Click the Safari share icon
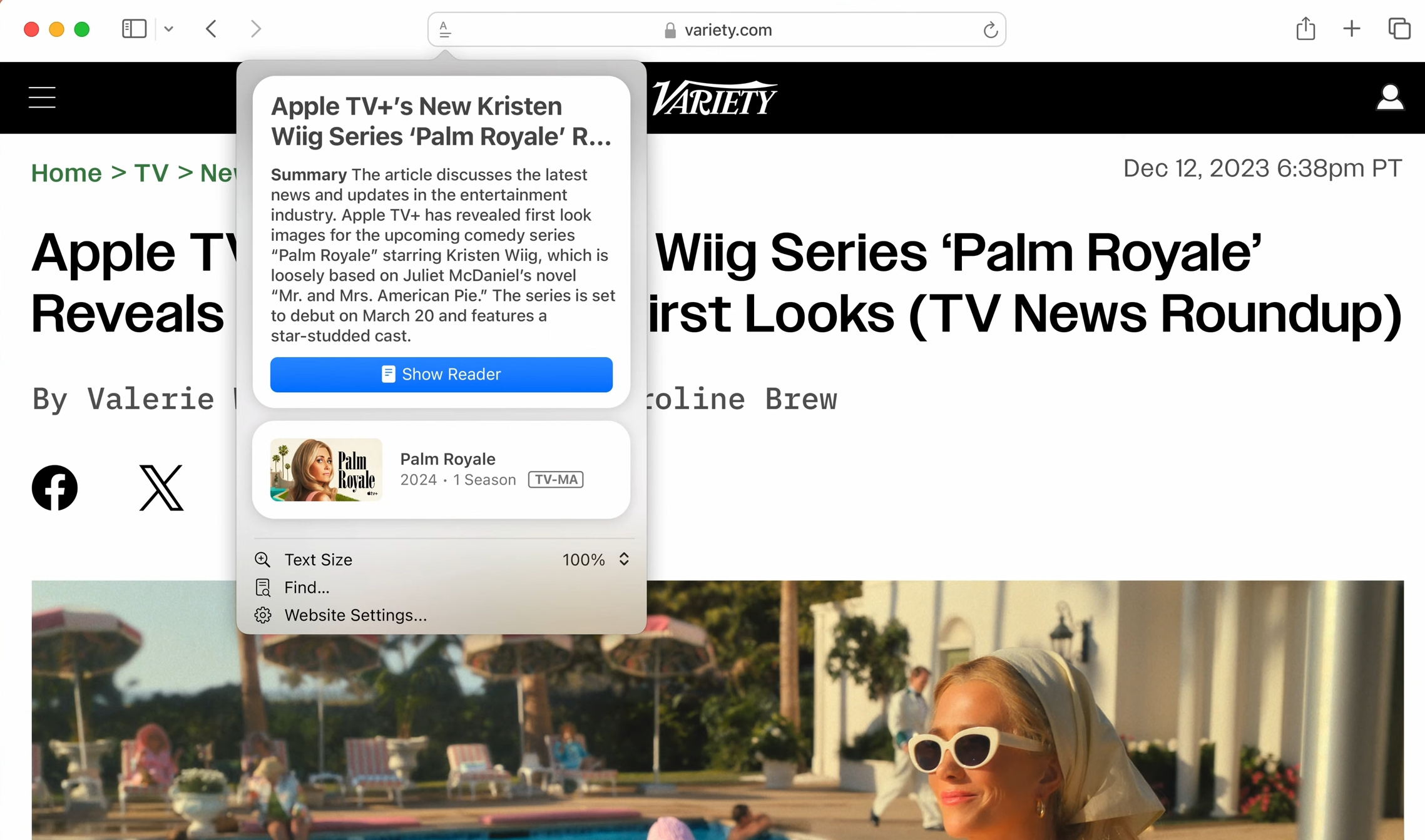Screen dimensions: 1425x840 click(1306, 29)
